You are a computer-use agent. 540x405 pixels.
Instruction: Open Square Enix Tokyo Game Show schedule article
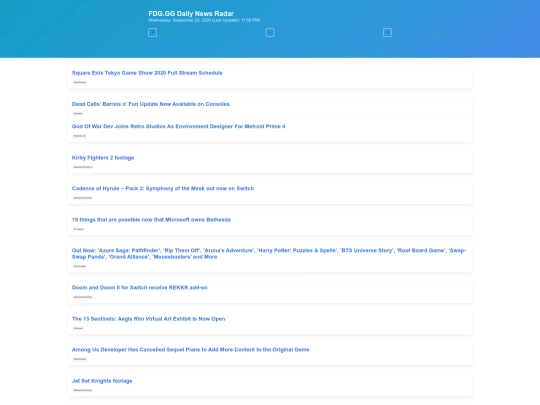coord(147,73)
